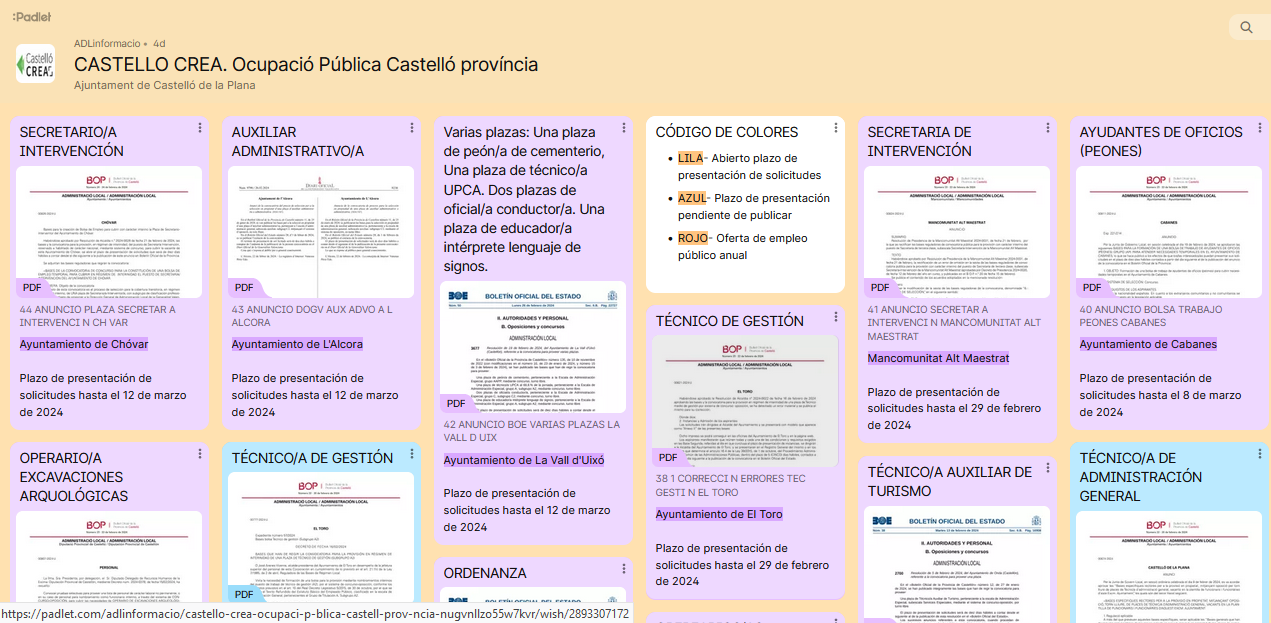
Task: Click caption 41 ANUNCIO SECRETAR A INTERVENCI N
Action: [955, 324]
